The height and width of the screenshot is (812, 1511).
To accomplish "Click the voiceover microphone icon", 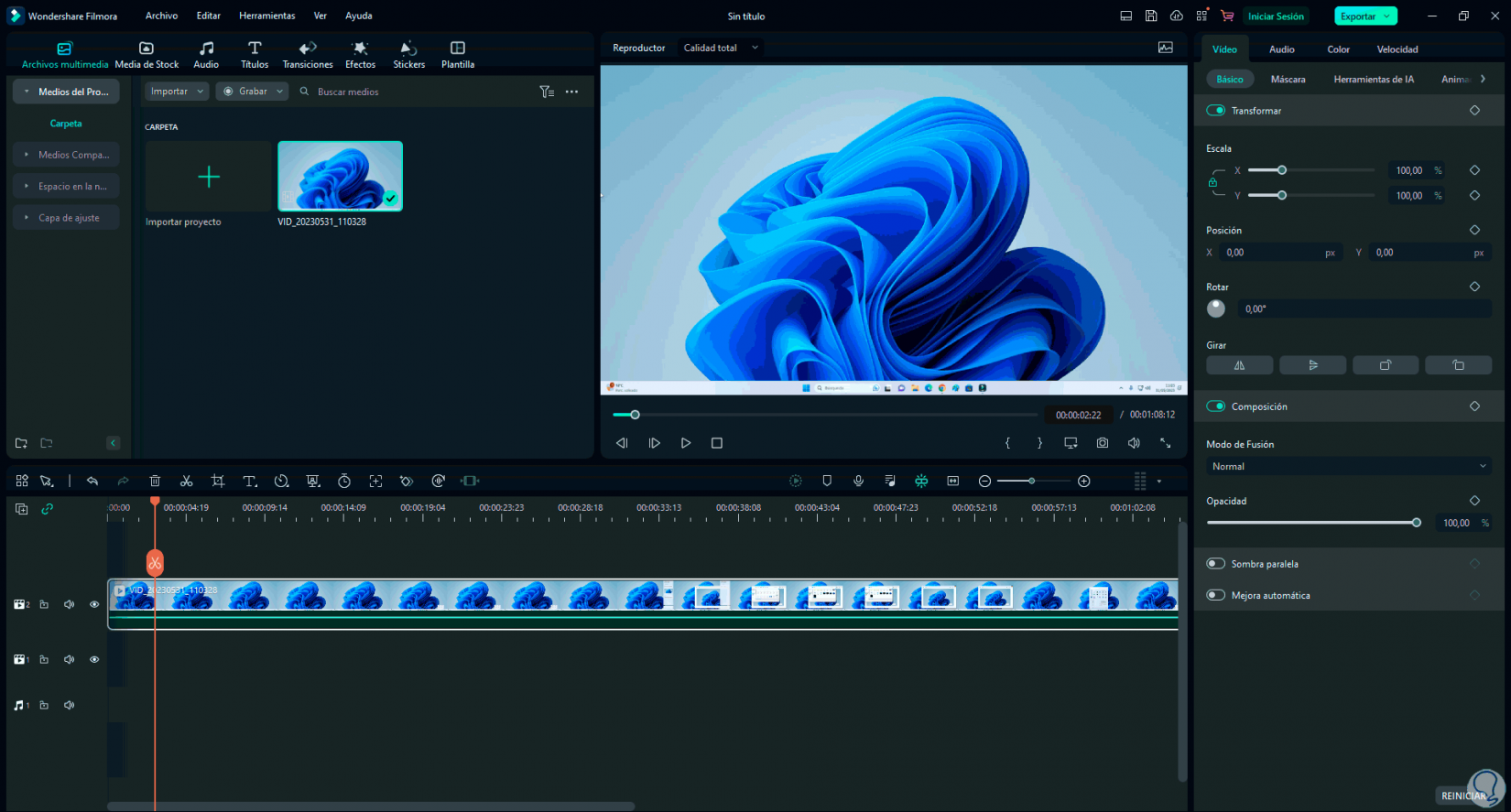I will click(858, 481).
